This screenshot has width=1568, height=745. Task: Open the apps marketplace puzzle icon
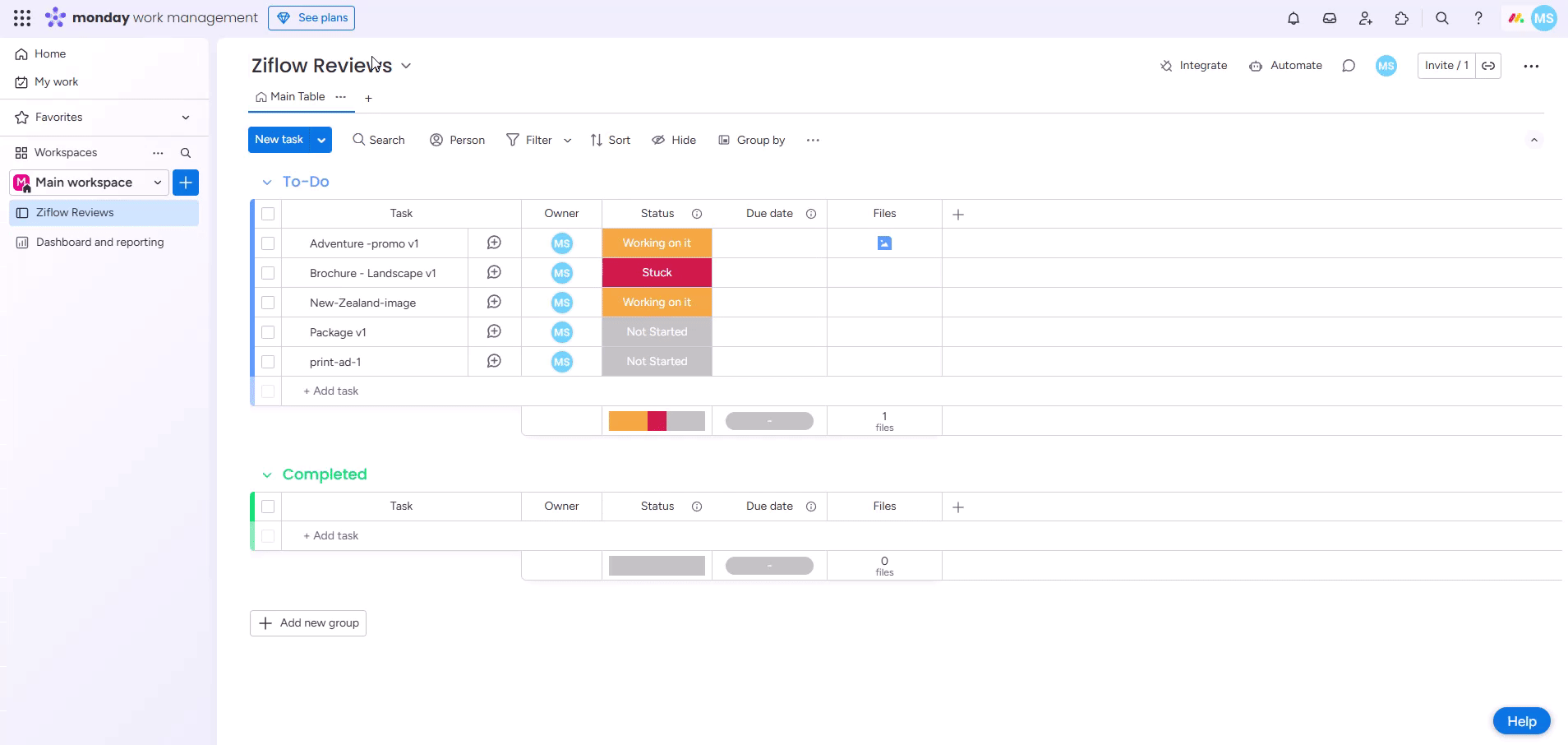pyautogui.click(x=1402, y=18)
